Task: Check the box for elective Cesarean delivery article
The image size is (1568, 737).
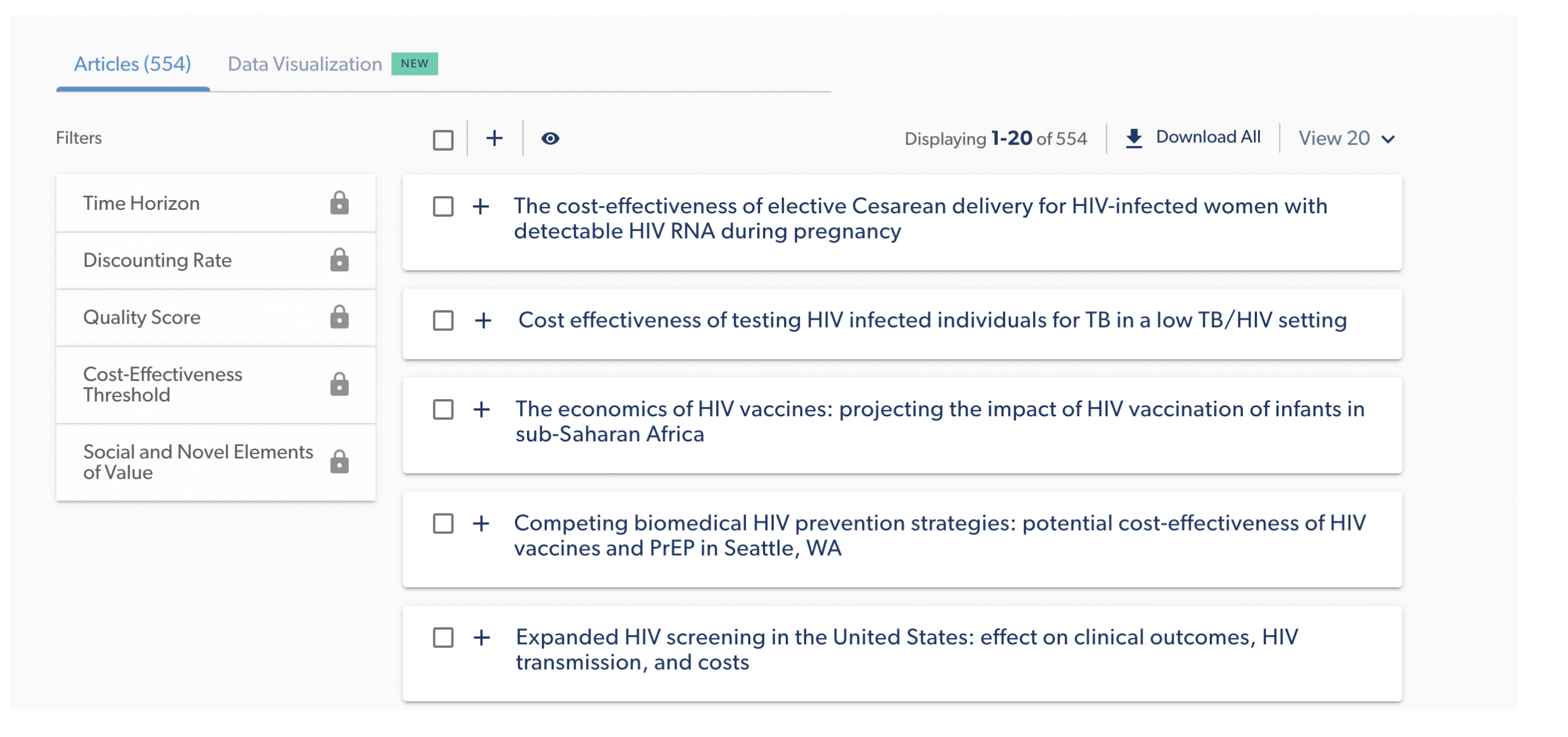Action: [x=443, y=206]
